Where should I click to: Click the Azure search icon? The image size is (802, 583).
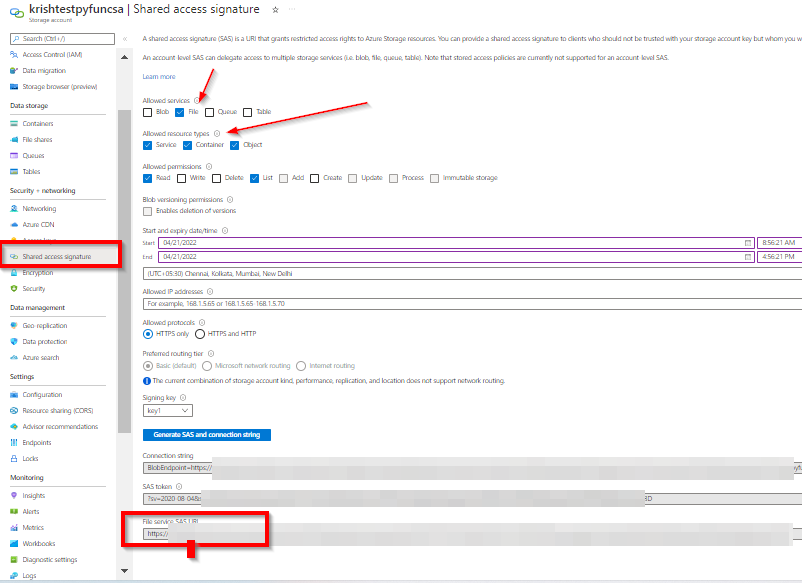click(14, 357)
